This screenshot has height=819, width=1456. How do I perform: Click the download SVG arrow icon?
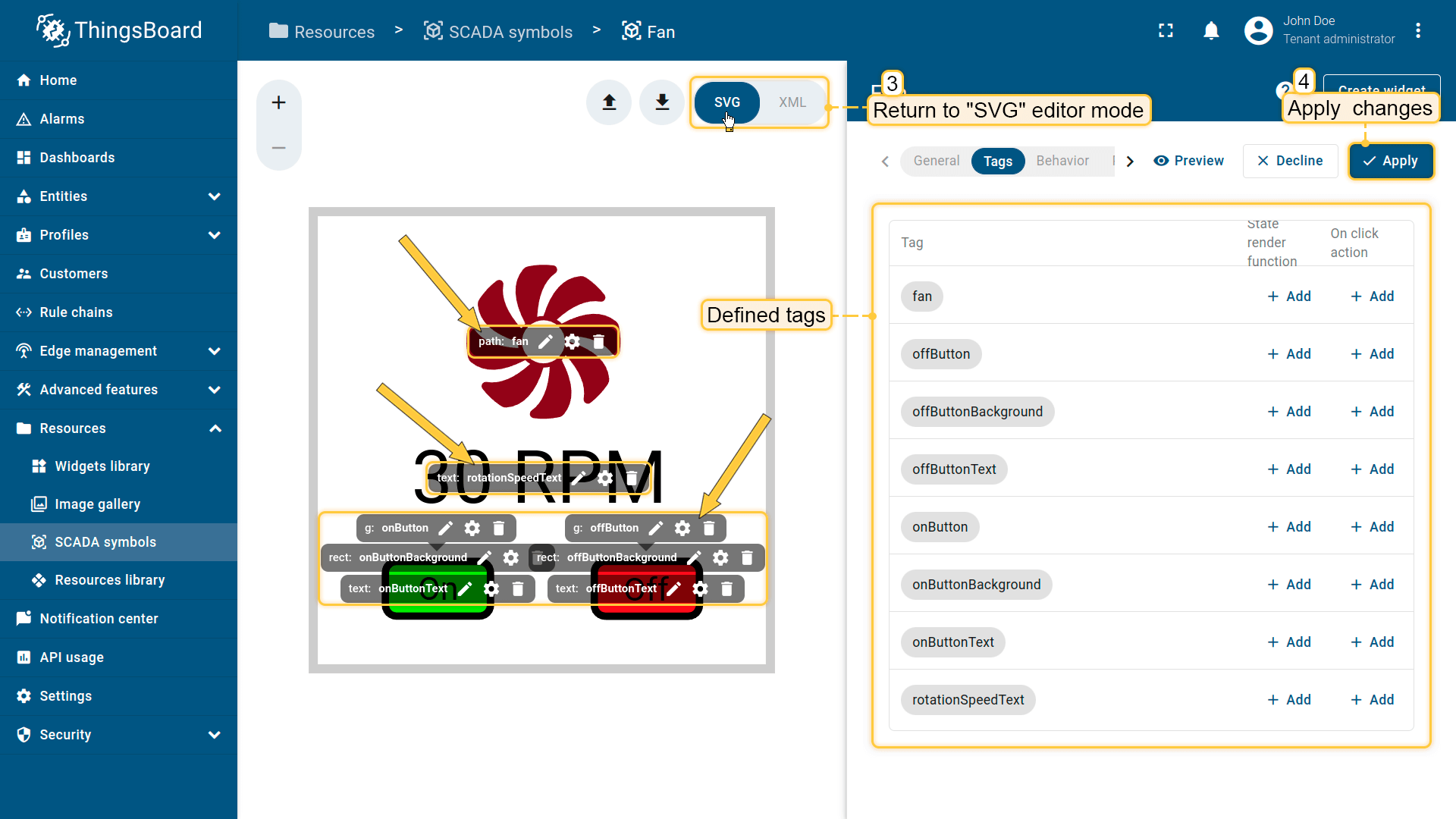click(x=662, y=102)
